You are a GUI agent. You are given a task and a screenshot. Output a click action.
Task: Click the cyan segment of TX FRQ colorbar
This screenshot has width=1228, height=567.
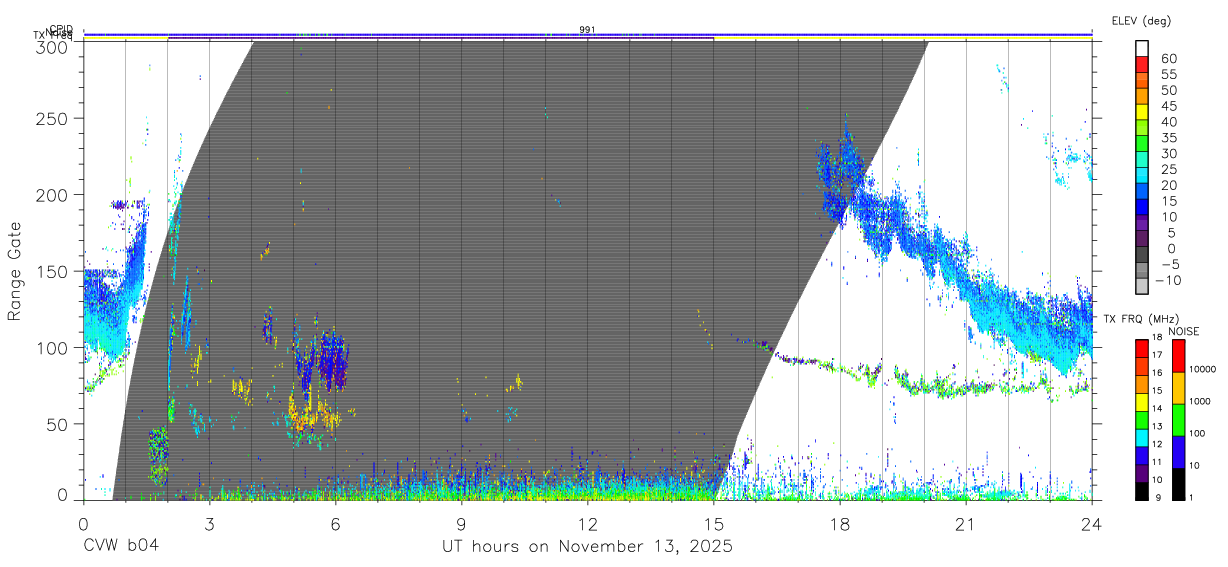1142,437
